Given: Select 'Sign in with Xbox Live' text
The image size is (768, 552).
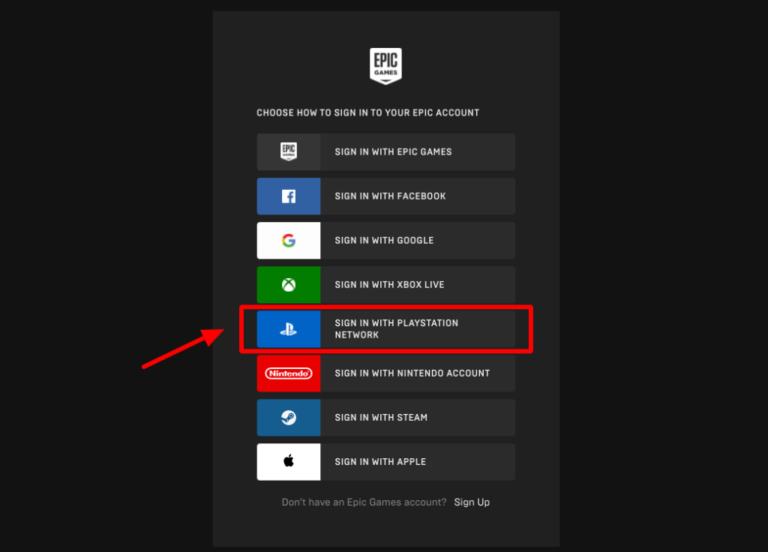Looking at the screenshot, I should pos(389,285).
